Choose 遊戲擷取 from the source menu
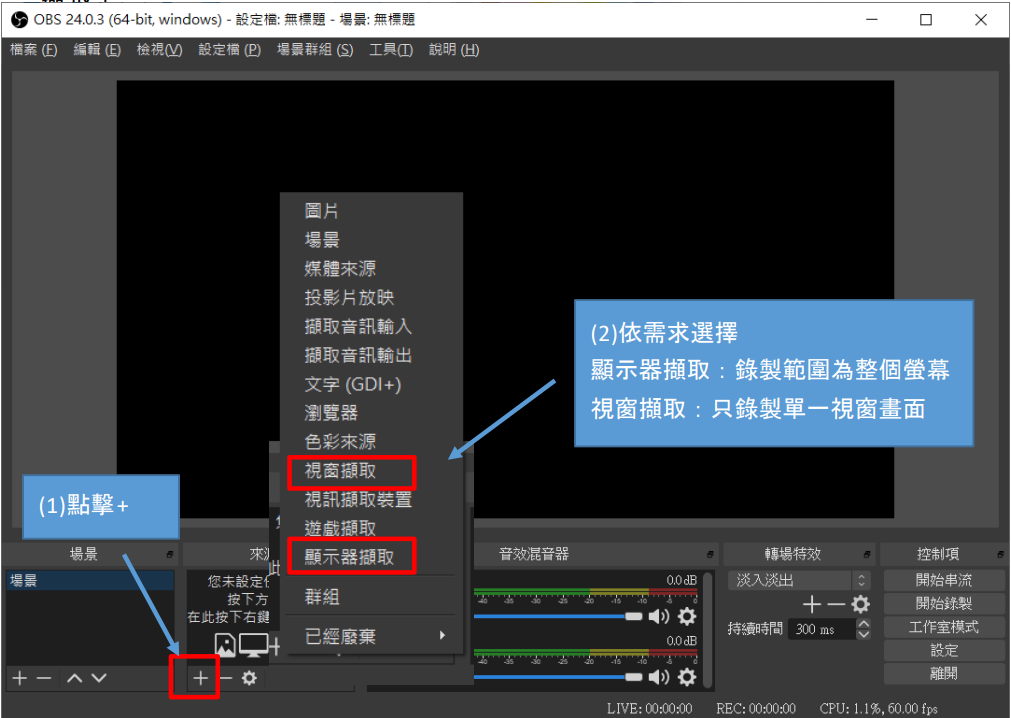Viewport: 1011px width, 718px height. point(371,529)
